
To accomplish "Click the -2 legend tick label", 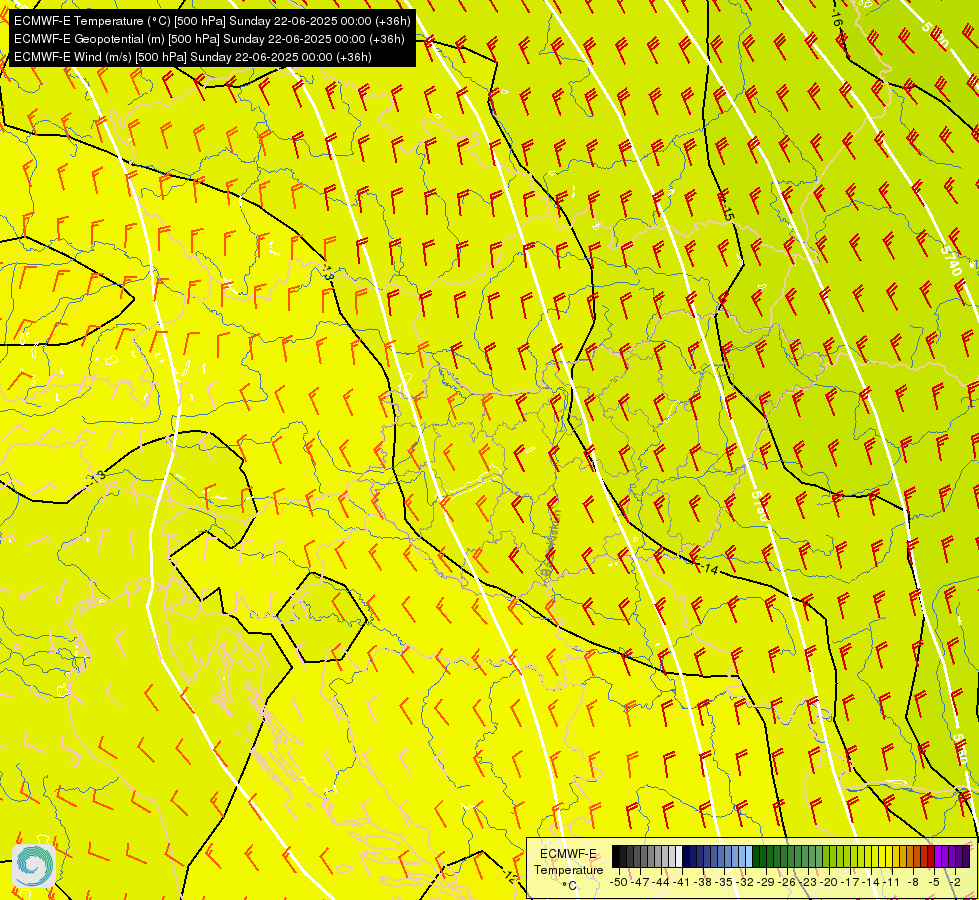I will click(955, 882).
